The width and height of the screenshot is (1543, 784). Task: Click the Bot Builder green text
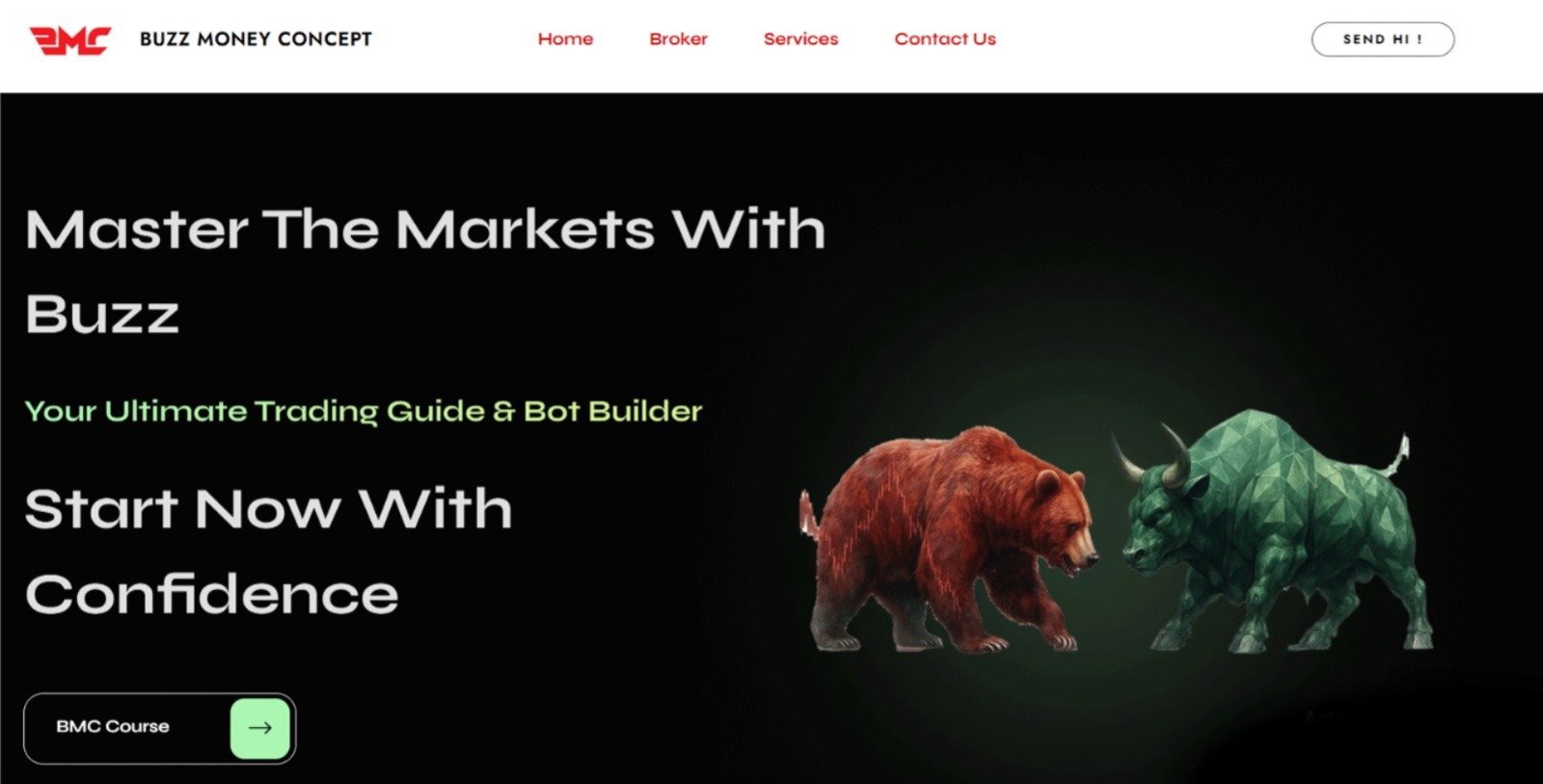(613, 412)
